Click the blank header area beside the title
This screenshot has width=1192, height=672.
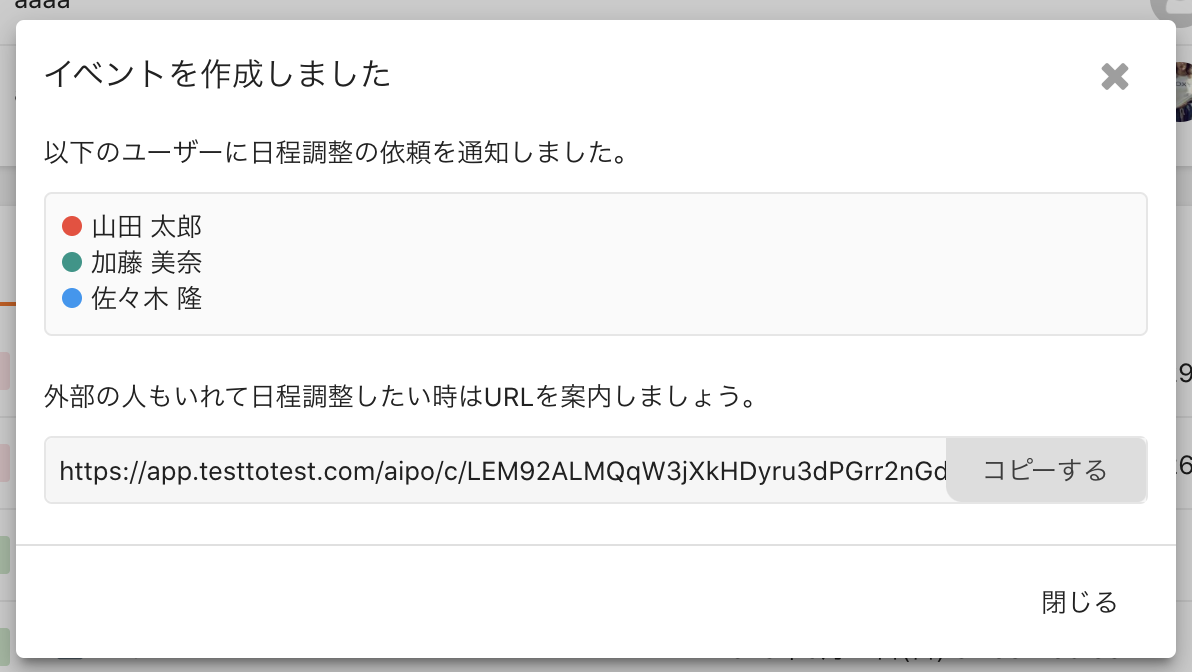tap(745, 74)
